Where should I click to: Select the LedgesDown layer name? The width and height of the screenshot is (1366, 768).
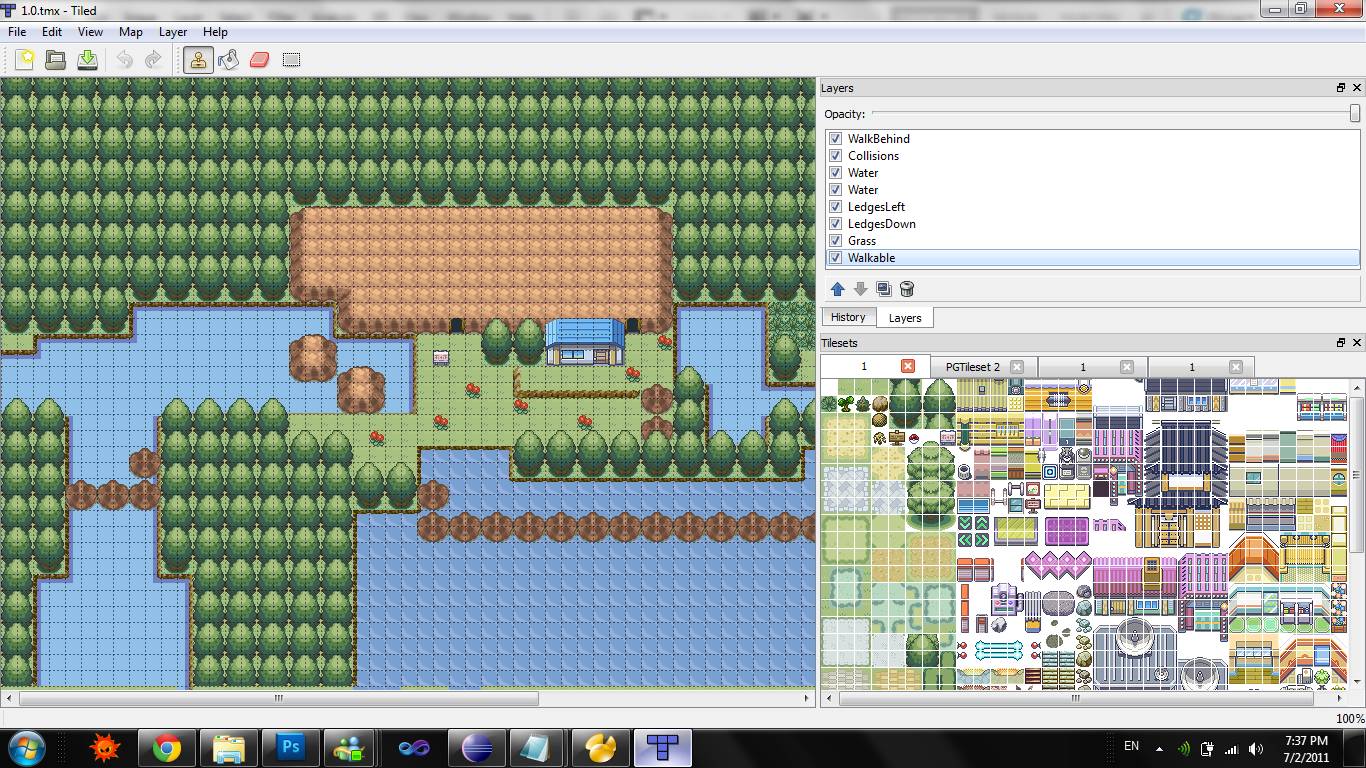882,224
